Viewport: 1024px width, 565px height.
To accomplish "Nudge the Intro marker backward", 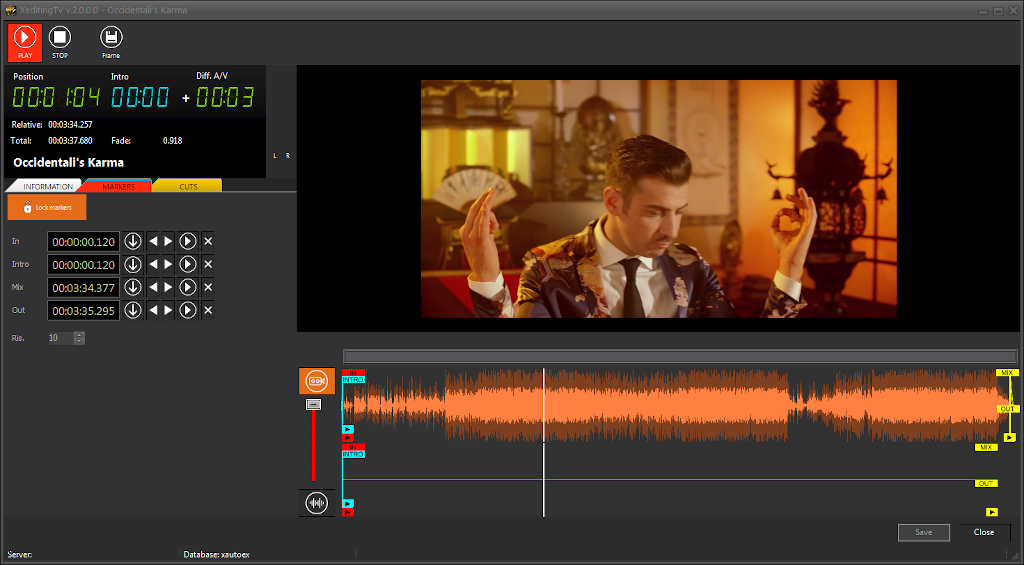I will tap(153, 265).
